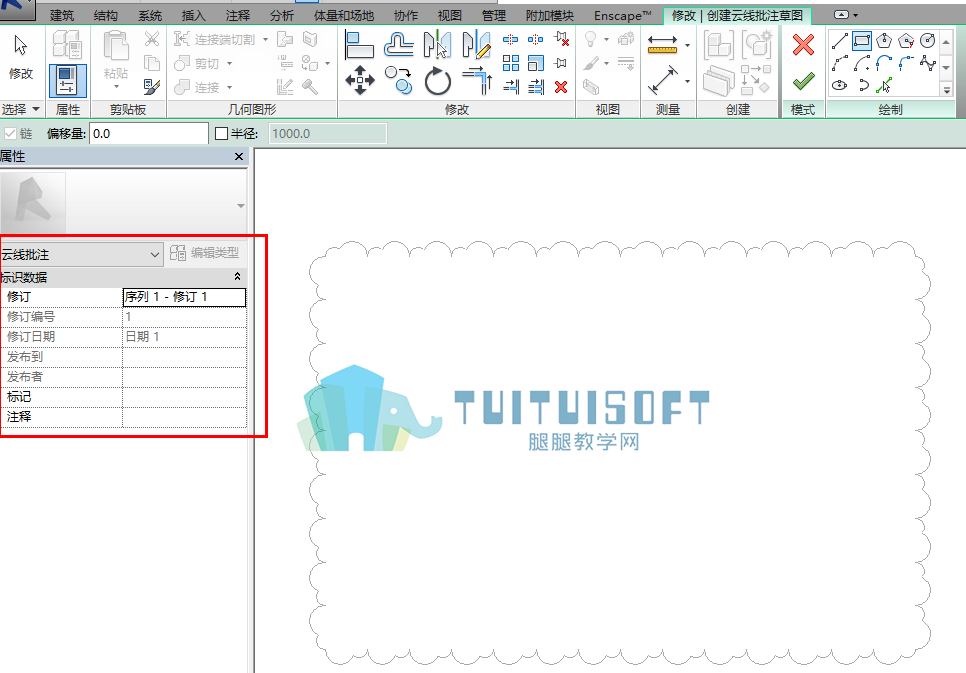Toggle the 链 chain checkbox
966x673 pixels.
click(10, 133)
